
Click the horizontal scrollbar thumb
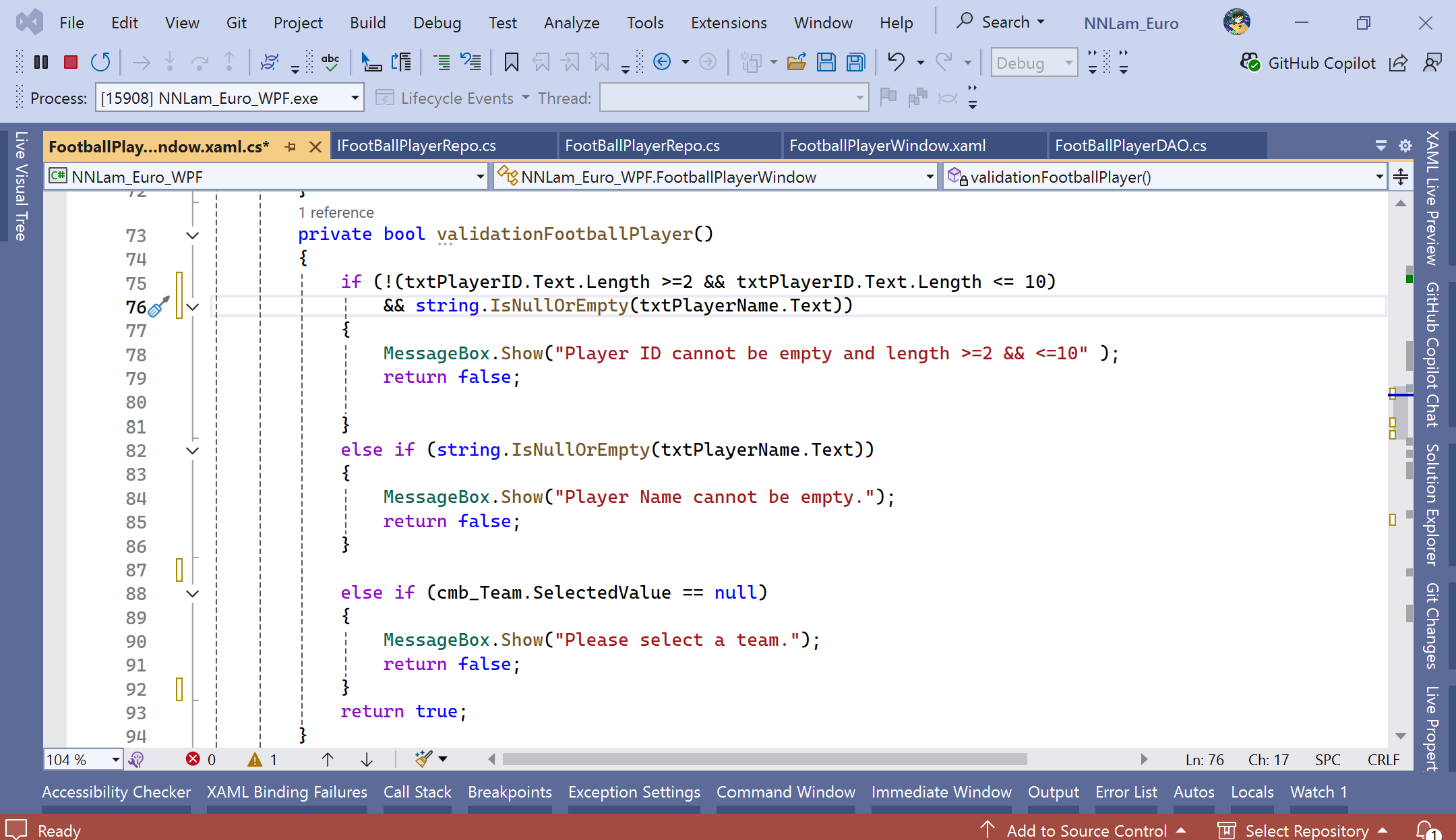point(765,760)
